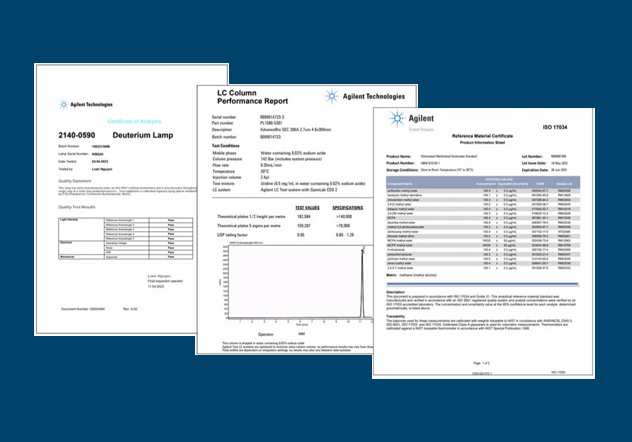Click the "Document Number" footer on lamp certificate
This screenshot has height=442, width=632.
click(83, 309)
